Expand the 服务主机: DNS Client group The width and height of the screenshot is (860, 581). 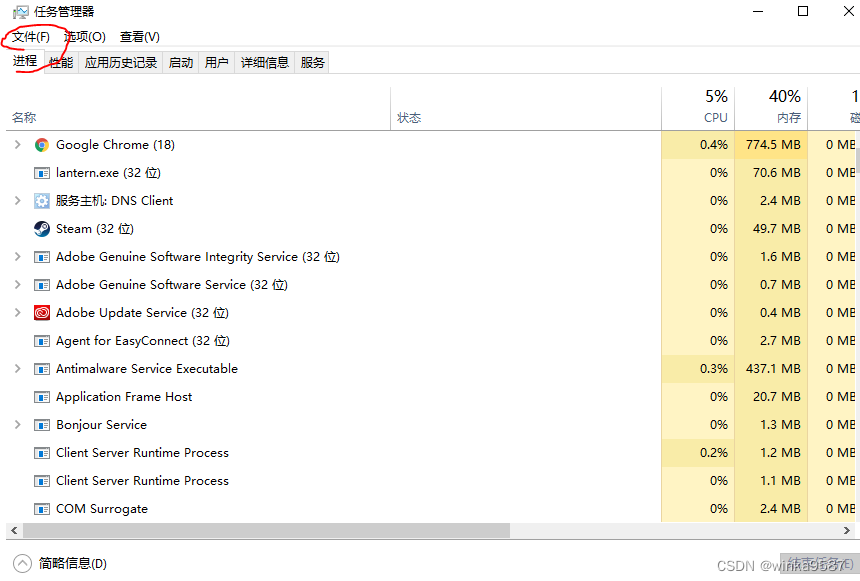coord(18,201)
